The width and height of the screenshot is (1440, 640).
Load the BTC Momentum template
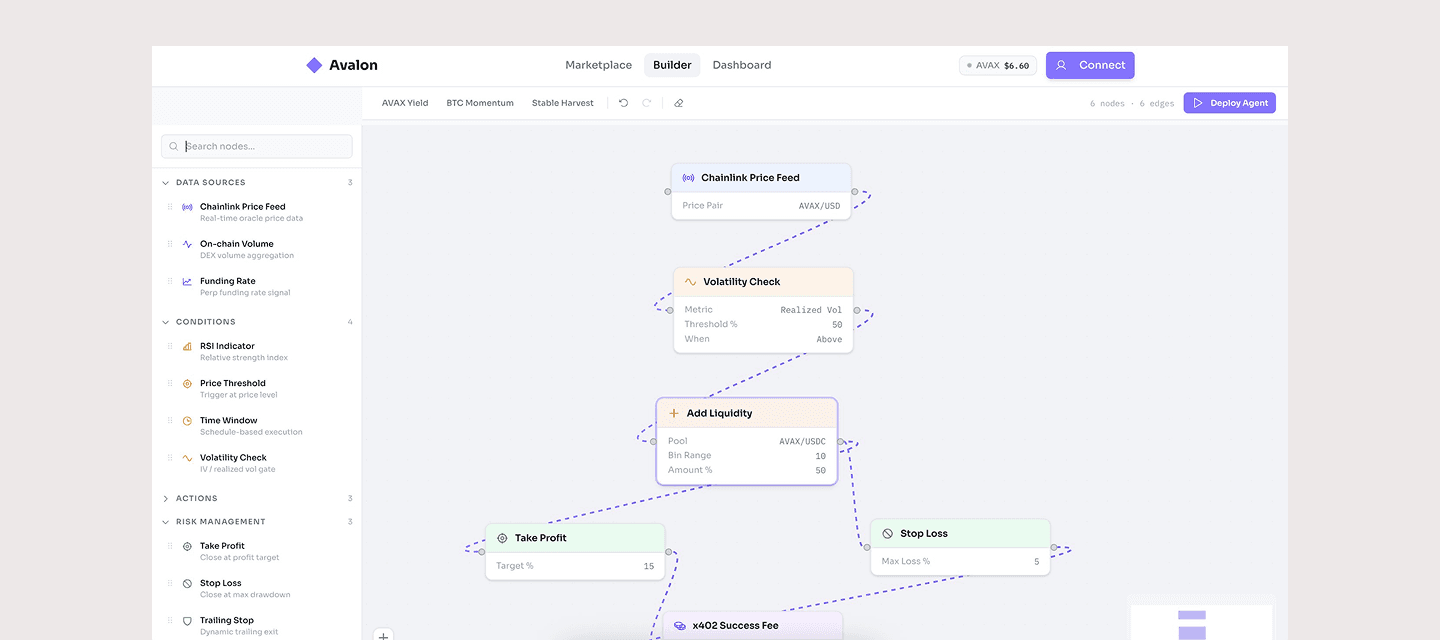pos(480,103)
